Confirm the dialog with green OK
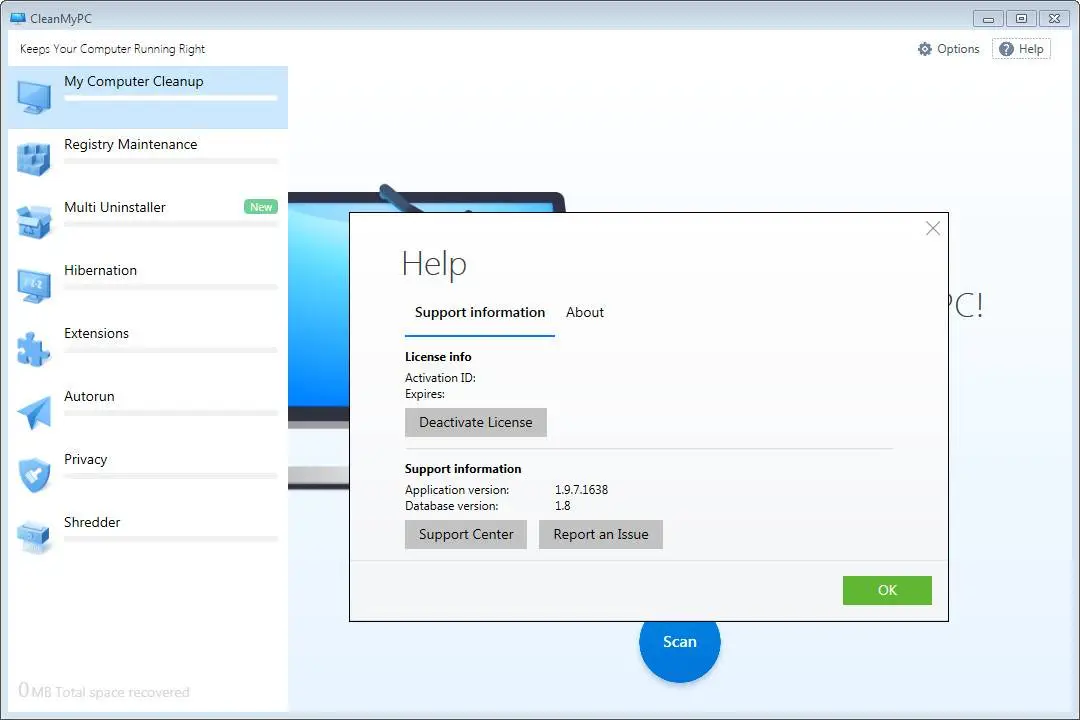This screenshot has height=720, width=1080. pos(887,590)
